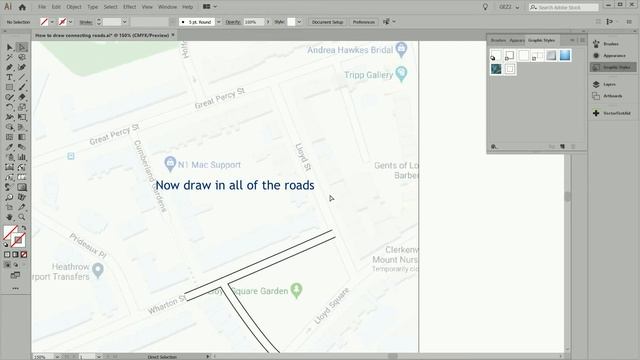Select the Lasso tool
The height and width of the screenshot is (360, 640).
22,58
